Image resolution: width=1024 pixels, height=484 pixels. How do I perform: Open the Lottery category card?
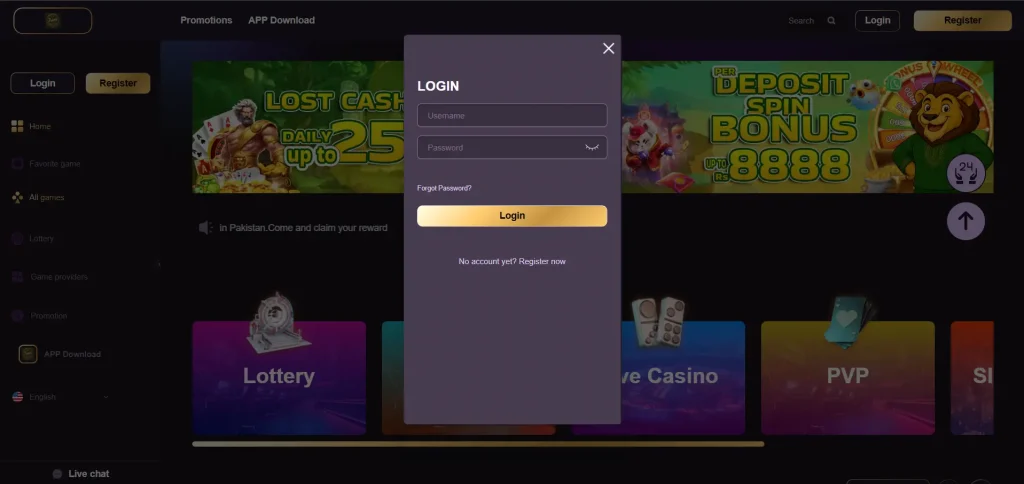(279, 378)
